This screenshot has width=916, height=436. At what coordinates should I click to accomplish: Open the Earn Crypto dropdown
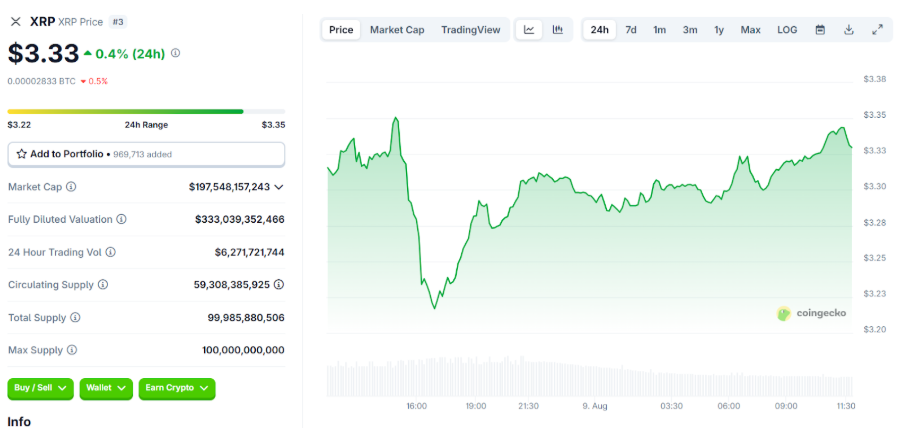[x=177, y=388]
